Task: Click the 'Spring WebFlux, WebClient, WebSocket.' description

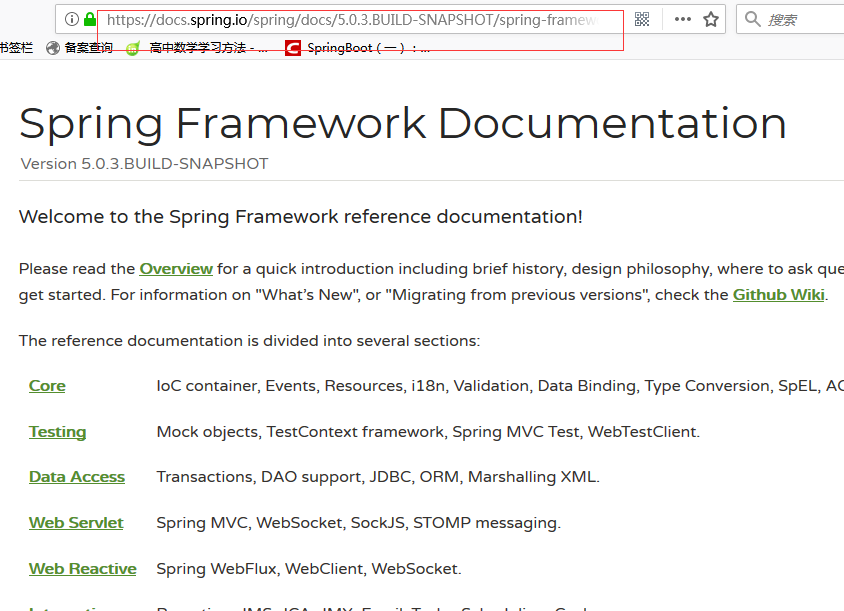Action: point(309,568)
